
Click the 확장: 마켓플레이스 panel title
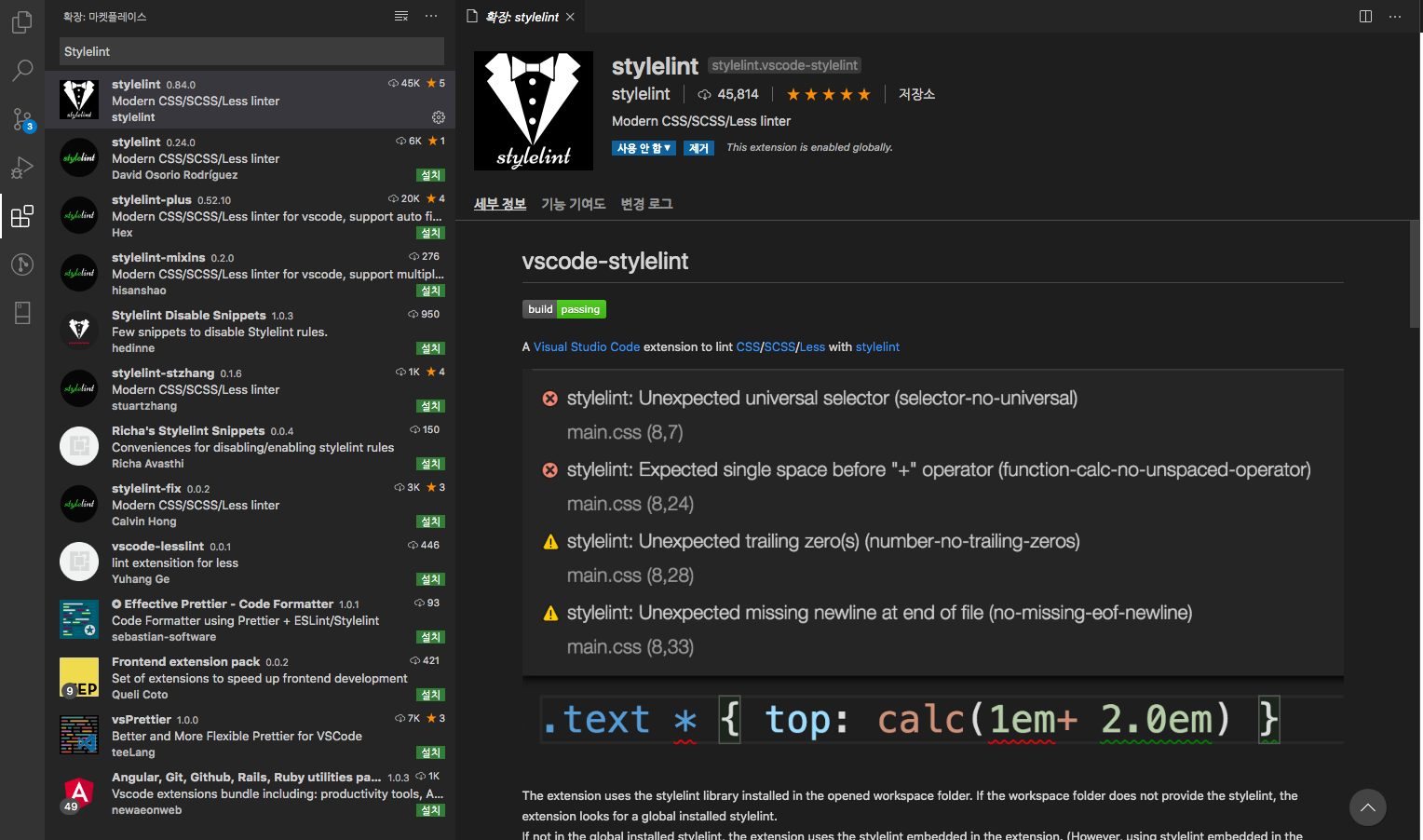click(x=104, y=17)
